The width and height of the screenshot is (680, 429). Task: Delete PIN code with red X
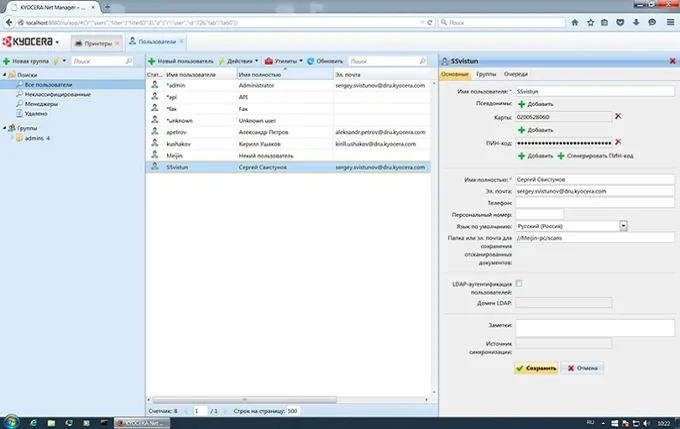pyautogui.click(x=618, y=142)
